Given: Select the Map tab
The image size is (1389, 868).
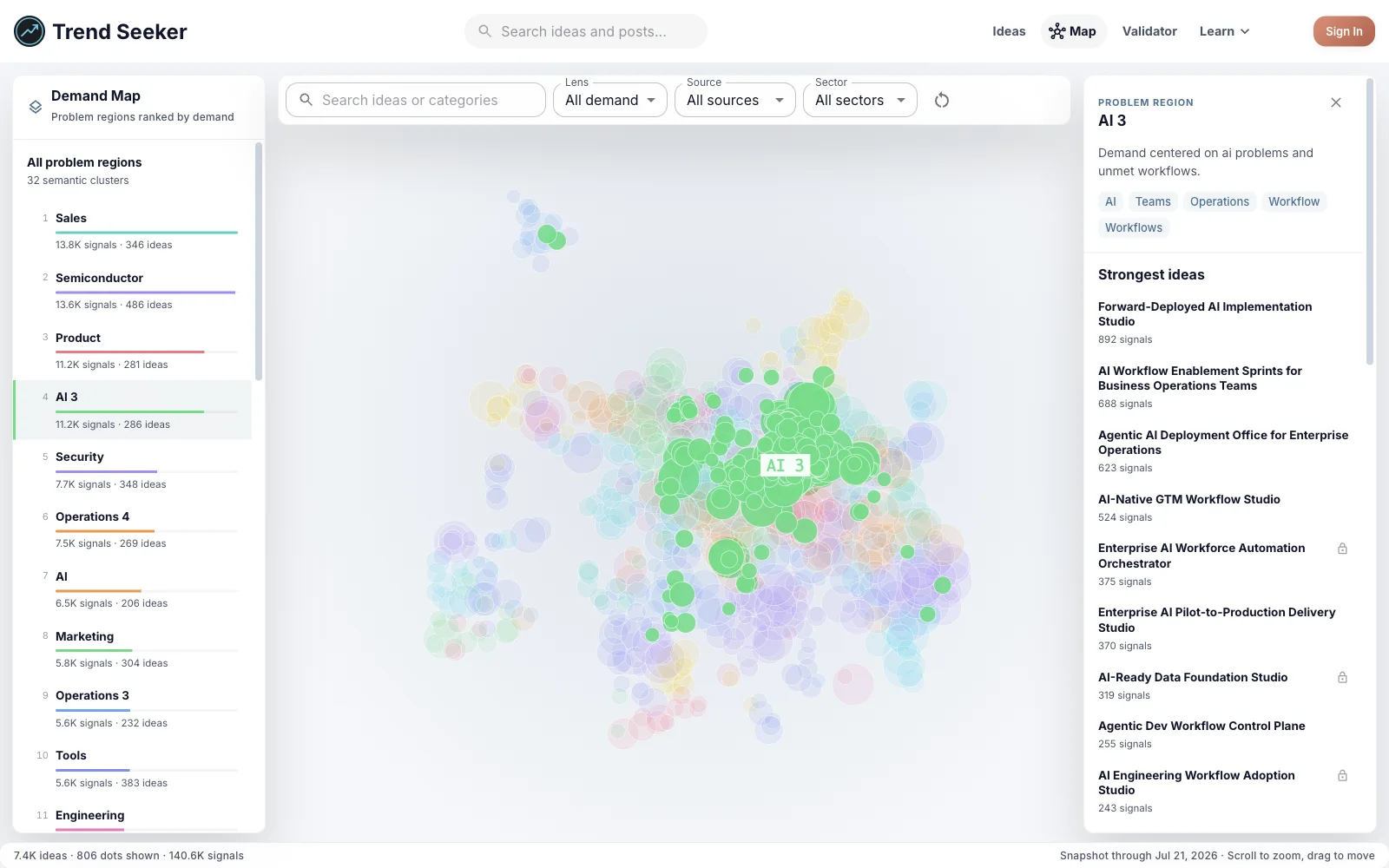Looking at the screenshot, I should [1074, 31].
